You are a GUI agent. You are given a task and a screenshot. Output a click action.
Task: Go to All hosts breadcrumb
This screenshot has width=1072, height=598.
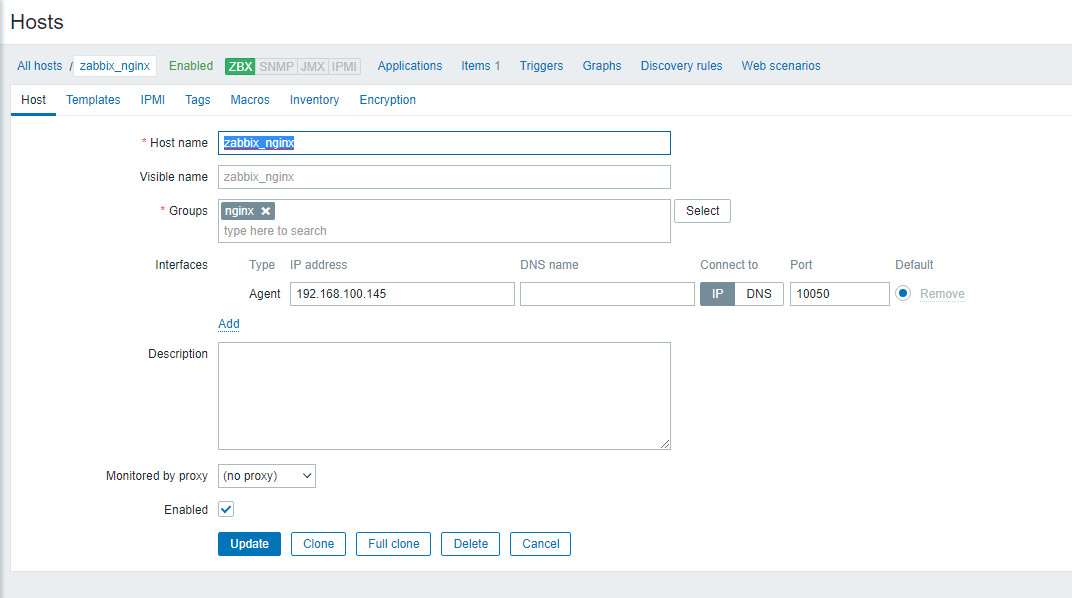point(40,66)
